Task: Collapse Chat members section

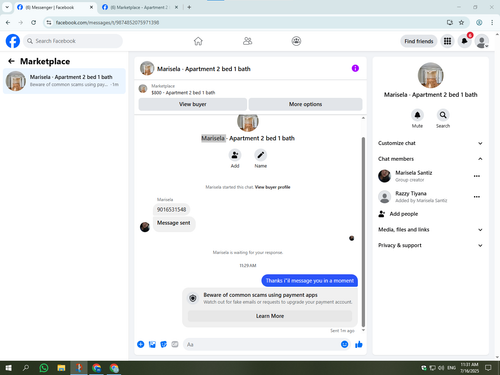Action: pos(430,159)
